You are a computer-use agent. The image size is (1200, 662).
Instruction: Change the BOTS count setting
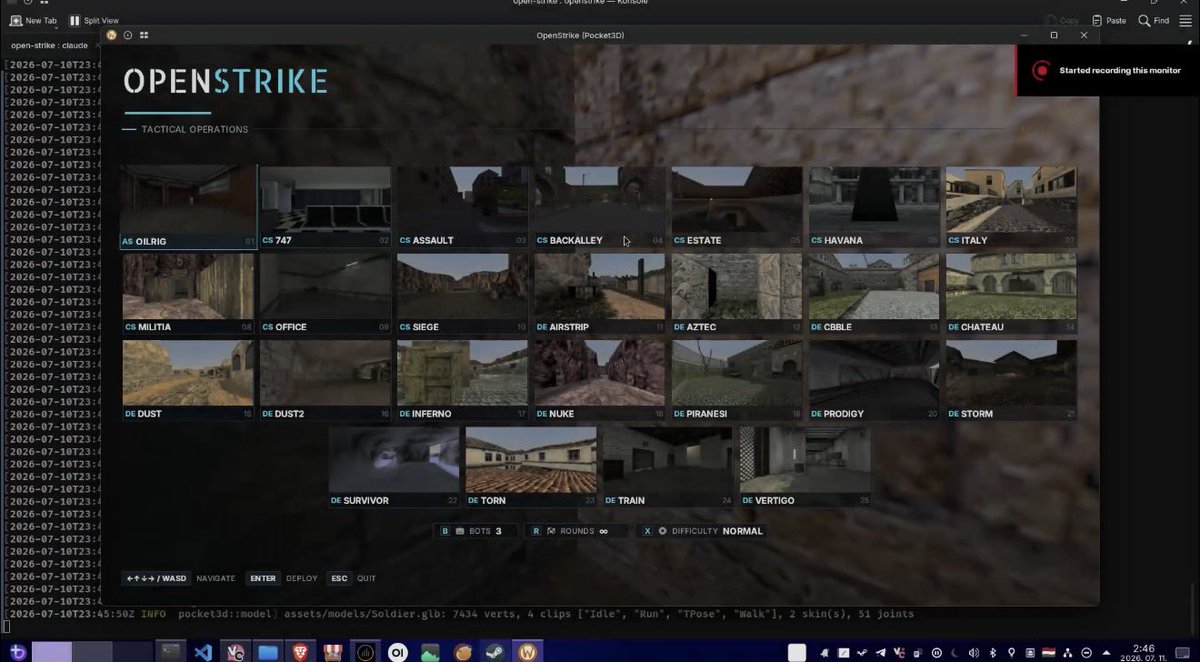click(x=476, y=531)
